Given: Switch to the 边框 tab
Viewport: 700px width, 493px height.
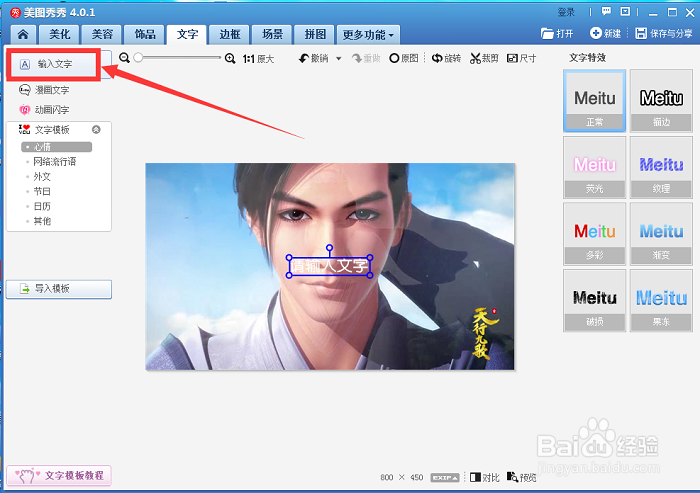Looking at the screenshot, I should click(230, 34).
